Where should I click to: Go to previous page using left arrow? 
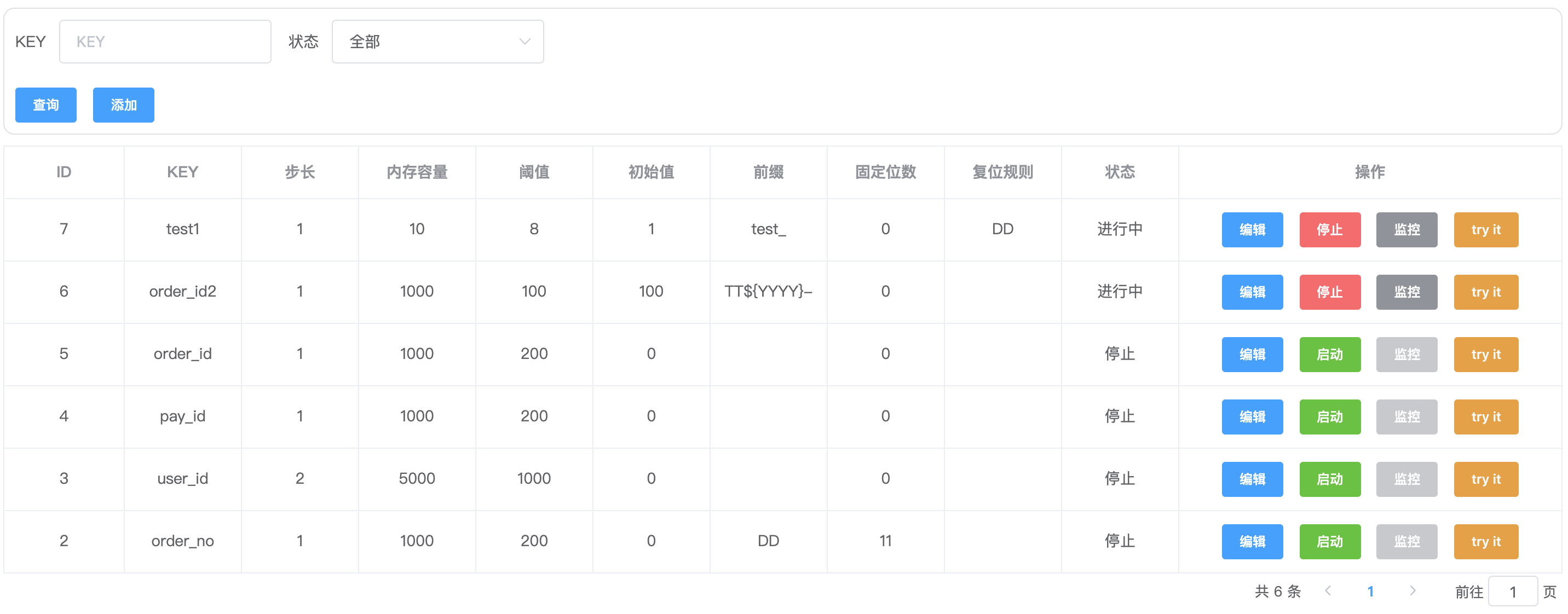point(1328,591)
